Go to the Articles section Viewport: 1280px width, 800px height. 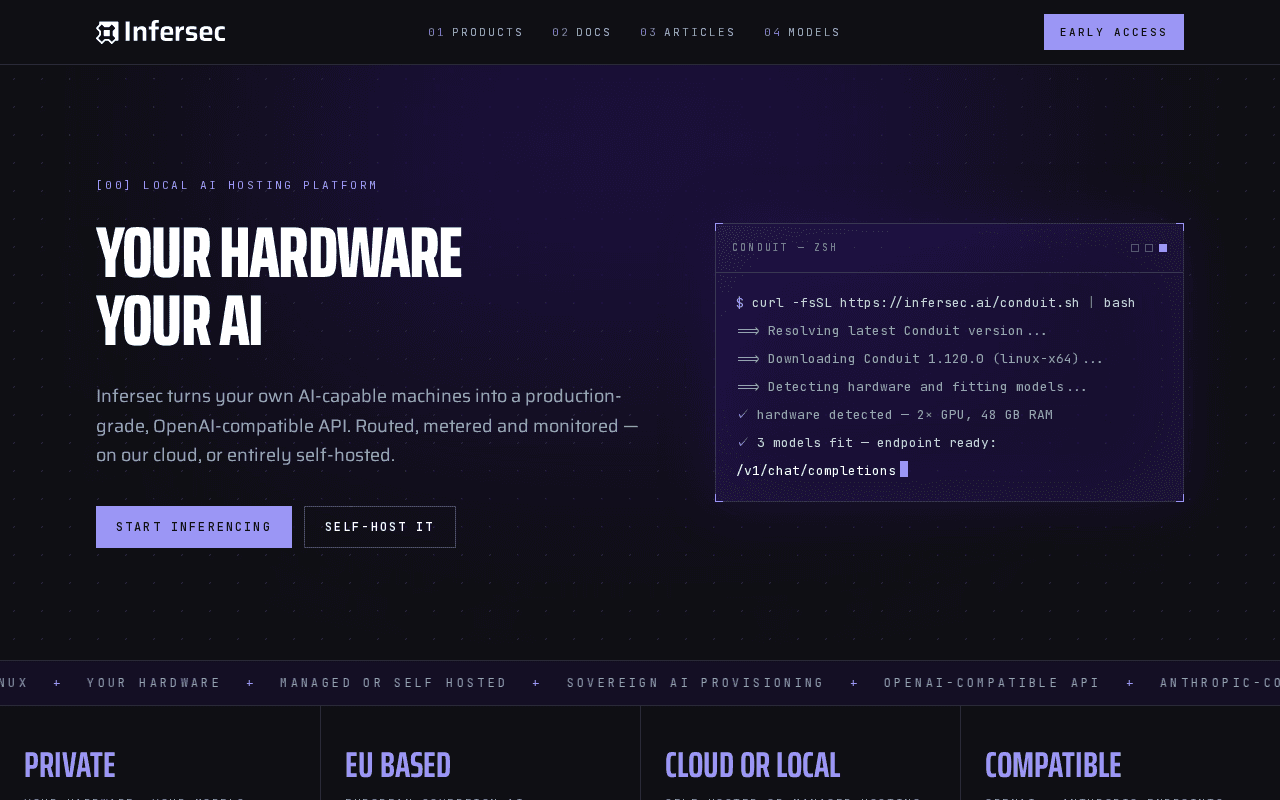click(688, 32)
